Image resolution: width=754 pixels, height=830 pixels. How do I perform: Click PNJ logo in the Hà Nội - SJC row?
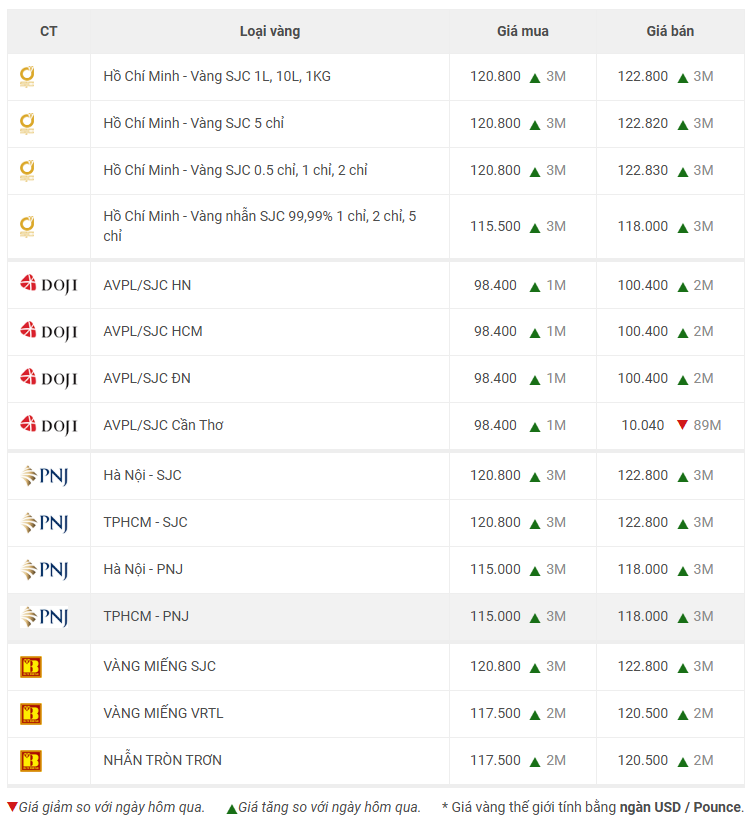pyautogui.click(x=44, y=475)
